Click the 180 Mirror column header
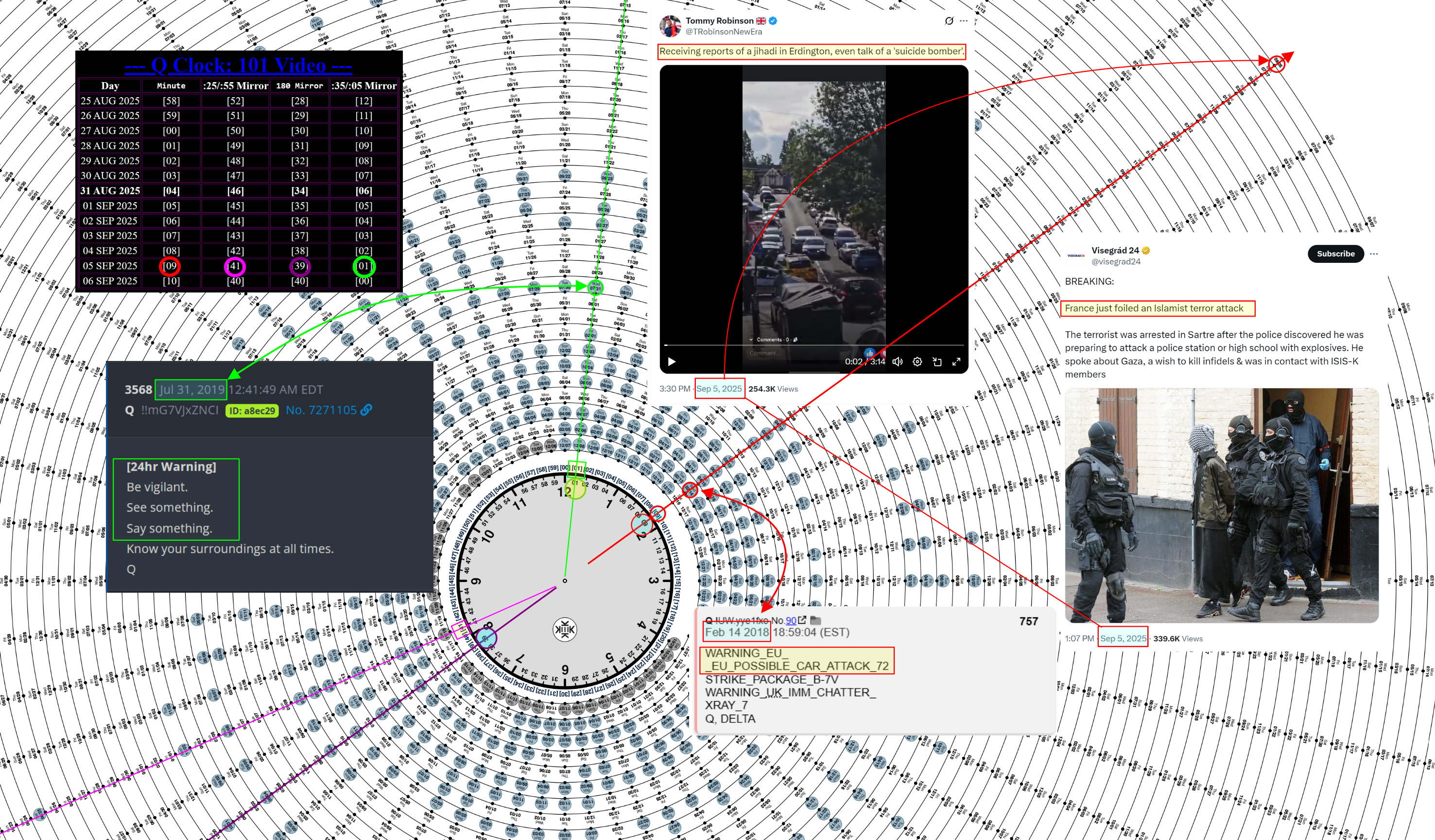This screenshot has width=1435, height=840. [299, 86]
